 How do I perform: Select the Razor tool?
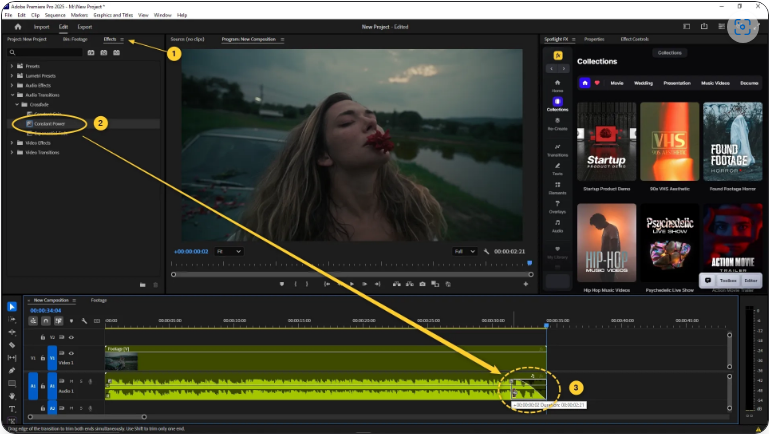[x=12, y=345]
